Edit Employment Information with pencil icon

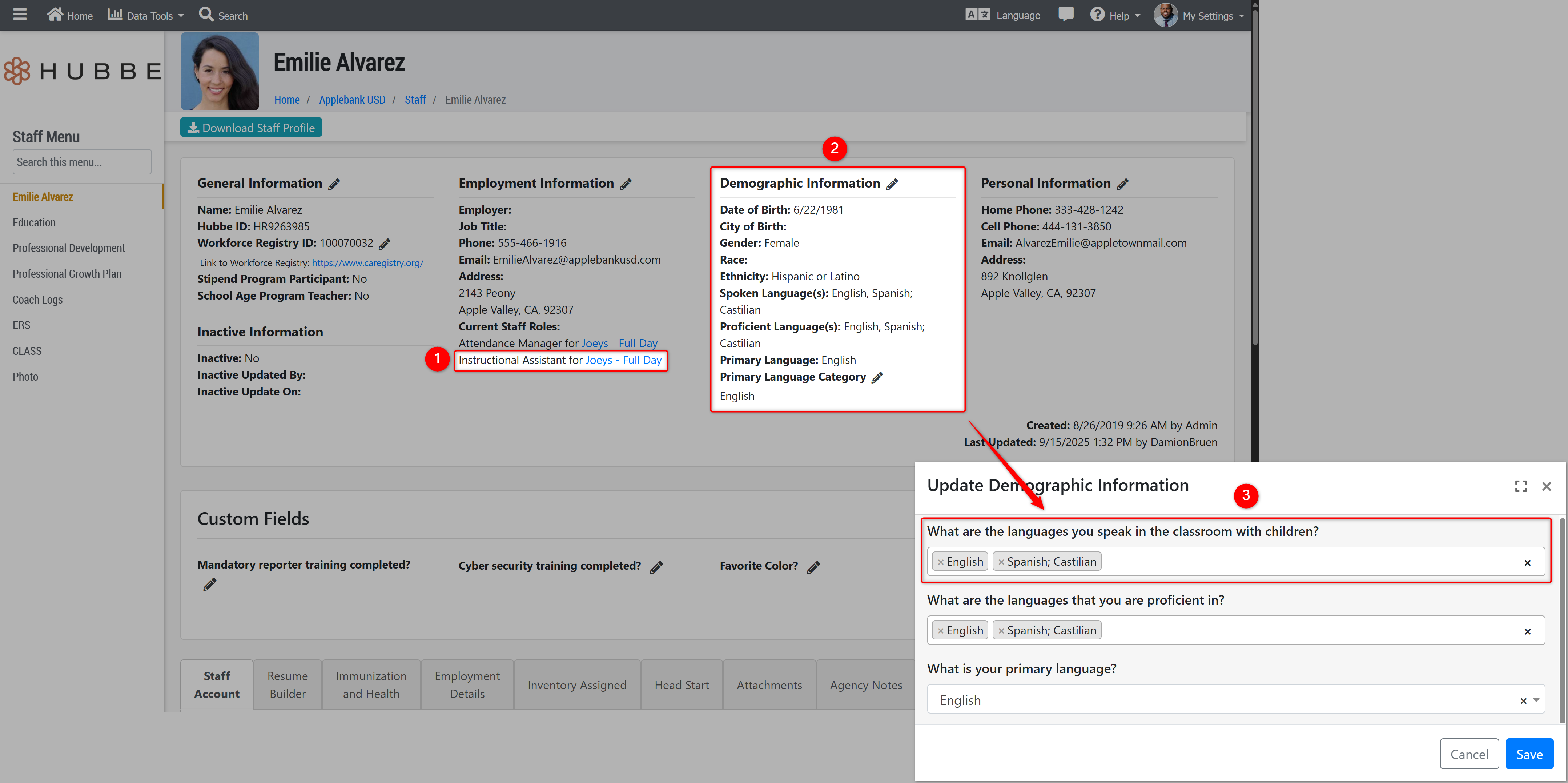click(x=626, y=184)
